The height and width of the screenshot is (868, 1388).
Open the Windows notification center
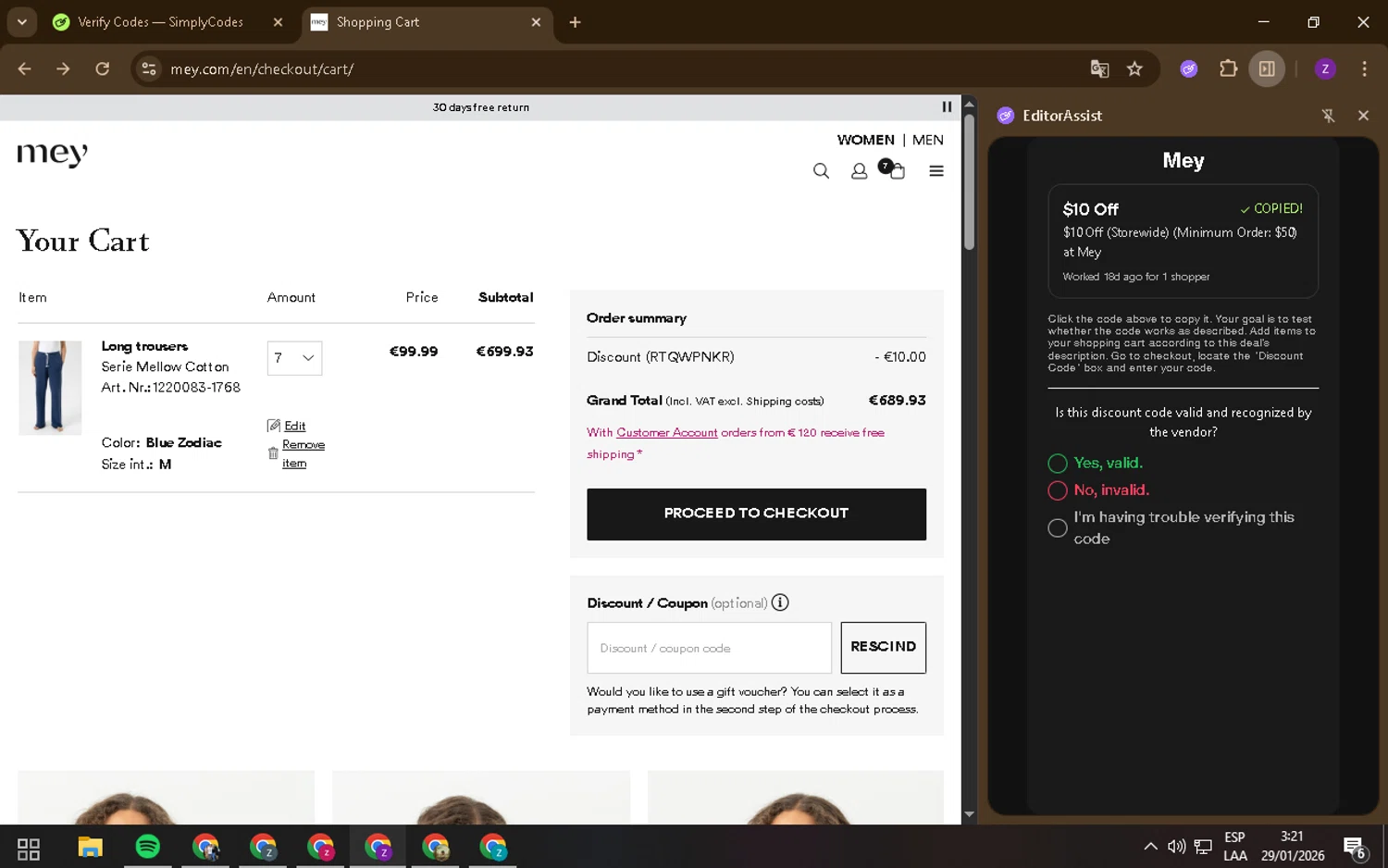[1356, 847]
